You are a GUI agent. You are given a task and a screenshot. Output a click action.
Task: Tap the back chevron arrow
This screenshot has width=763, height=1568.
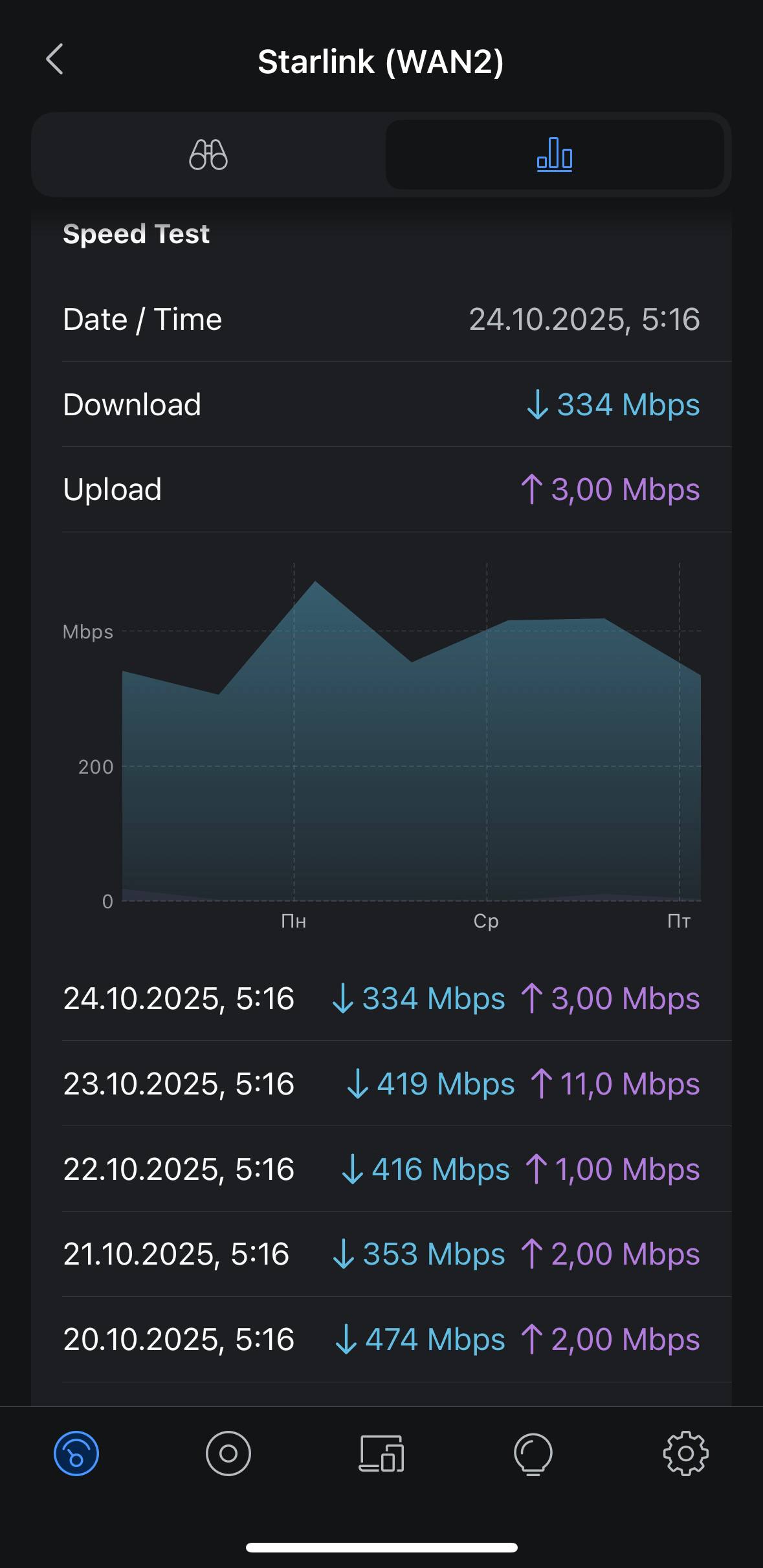(56, 60)
